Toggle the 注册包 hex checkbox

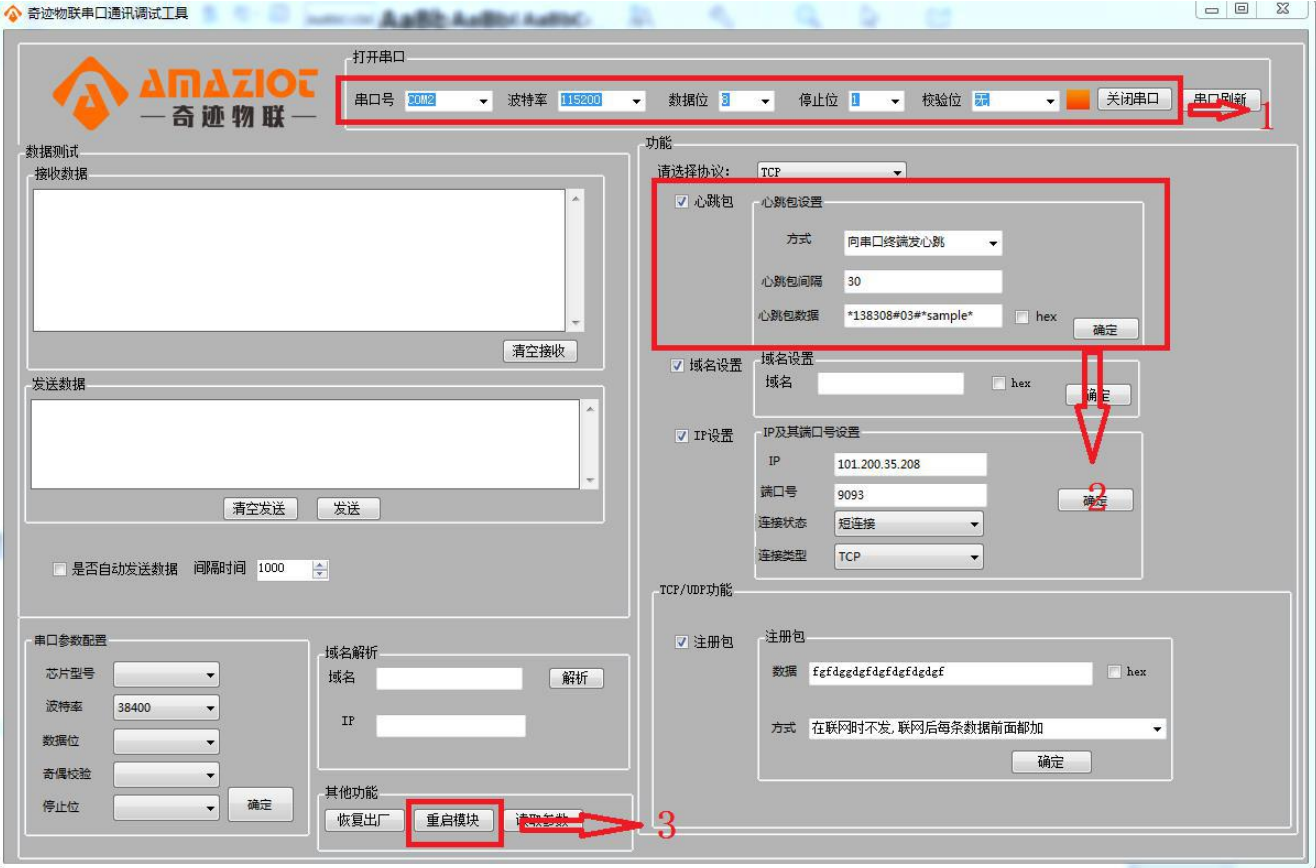(1114, 672)
